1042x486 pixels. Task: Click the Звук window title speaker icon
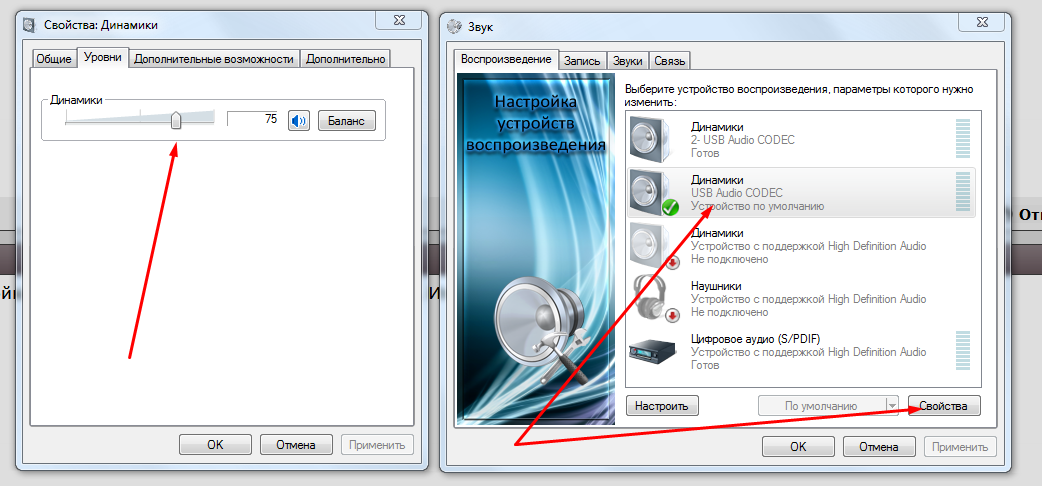(457, 25)
